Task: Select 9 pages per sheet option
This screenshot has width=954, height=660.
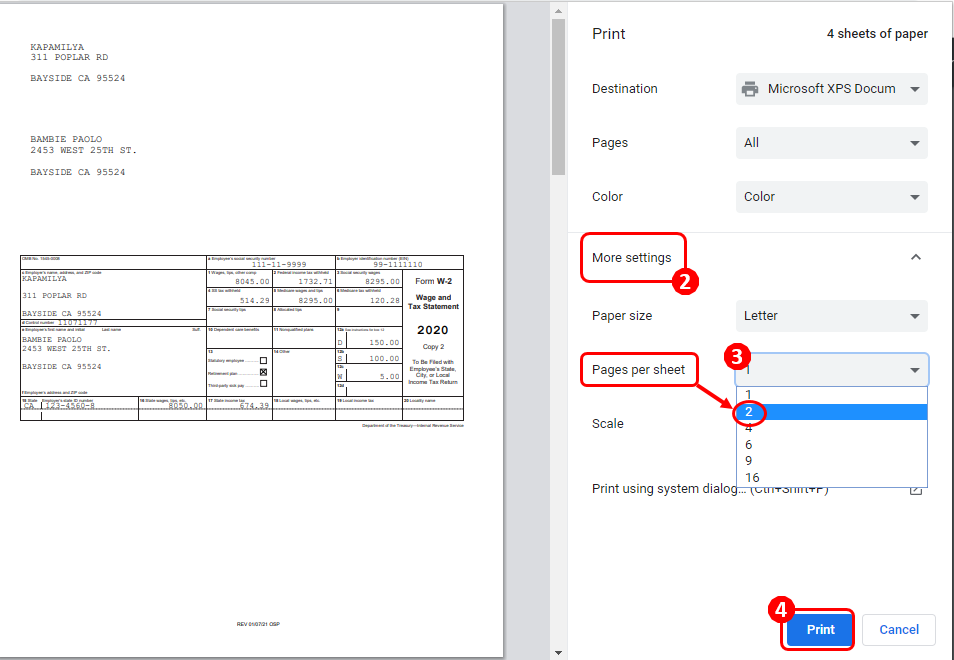Action: [x=831, y=461]
